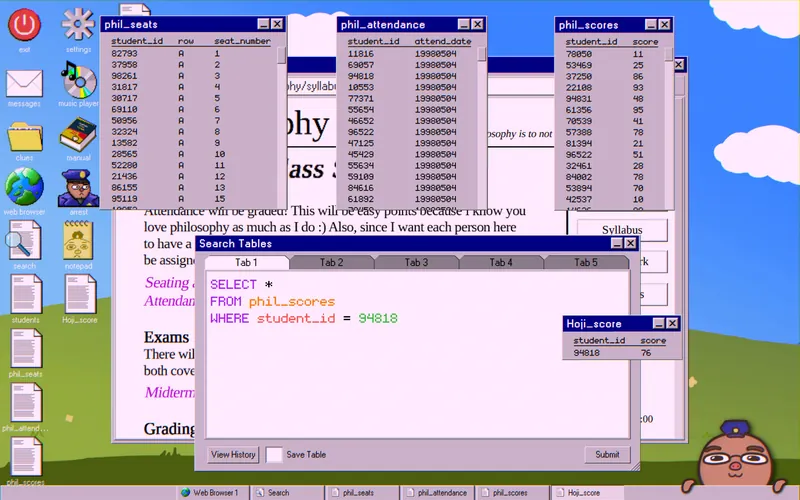Image resolution: width=800 pixels, height=500 pixels.
Task: Open the students table file icon
Action: click(26, 294)
